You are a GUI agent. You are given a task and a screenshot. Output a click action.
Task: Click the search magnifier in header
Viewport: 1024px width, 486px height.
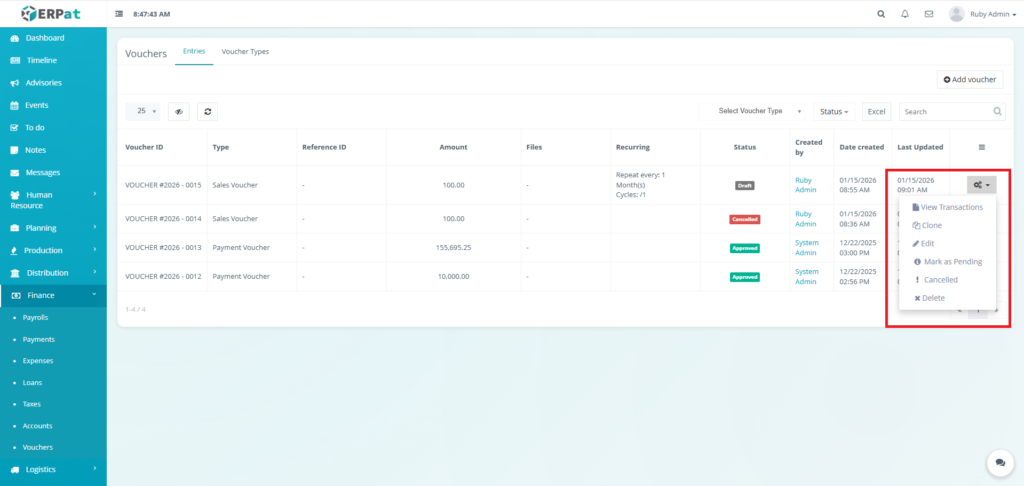tap(881, 14)
